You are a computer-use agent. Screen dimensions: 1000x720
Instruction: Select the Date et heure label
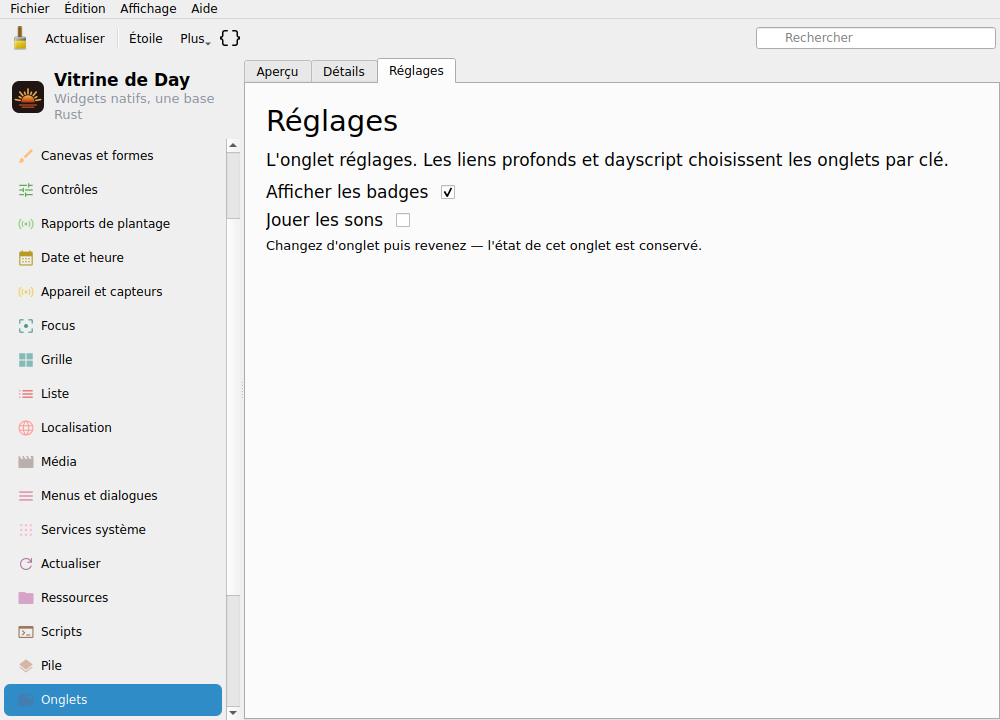[x=82, y=258]
